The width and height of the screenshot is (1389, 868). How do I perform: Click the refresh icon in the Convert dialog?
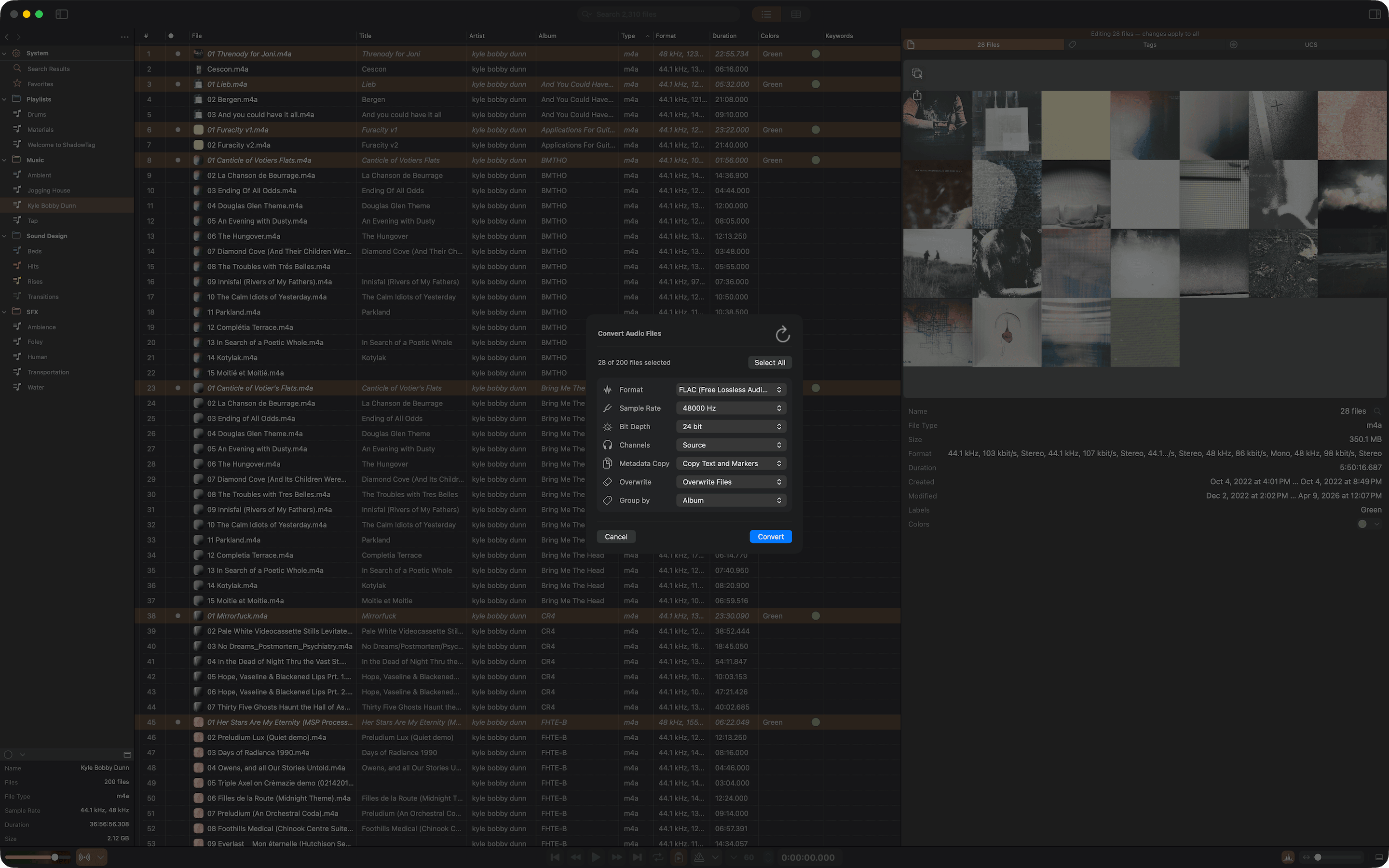pos(782,334)
